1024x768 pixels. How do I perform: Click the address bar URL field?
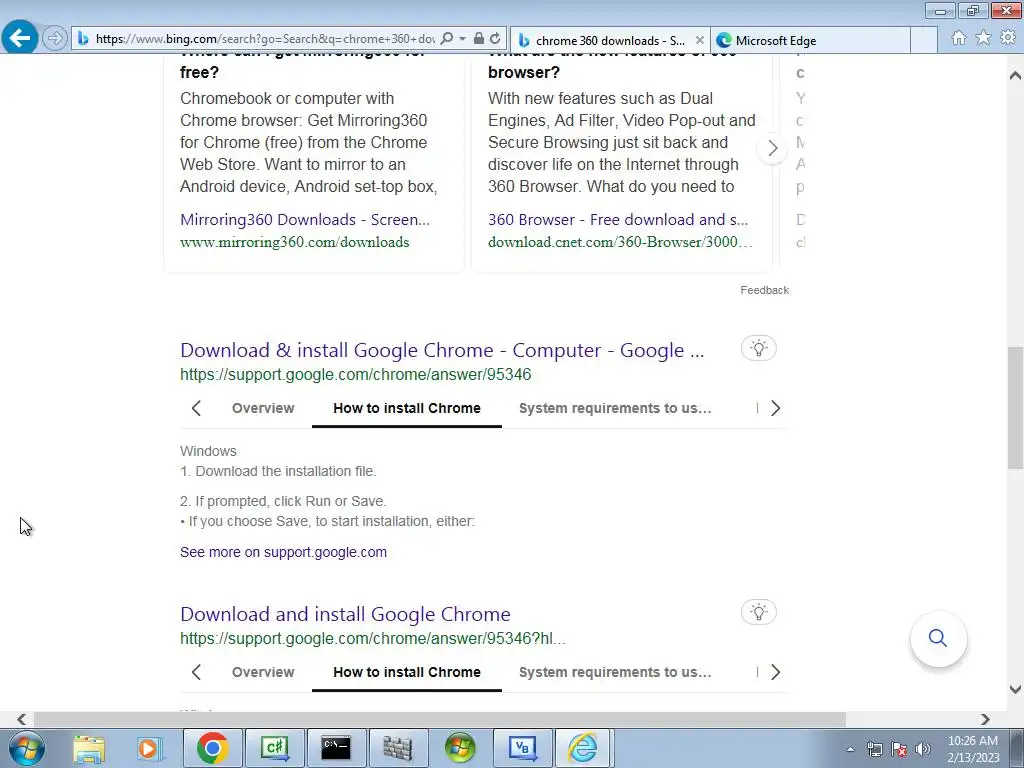[x=265, y=39]
